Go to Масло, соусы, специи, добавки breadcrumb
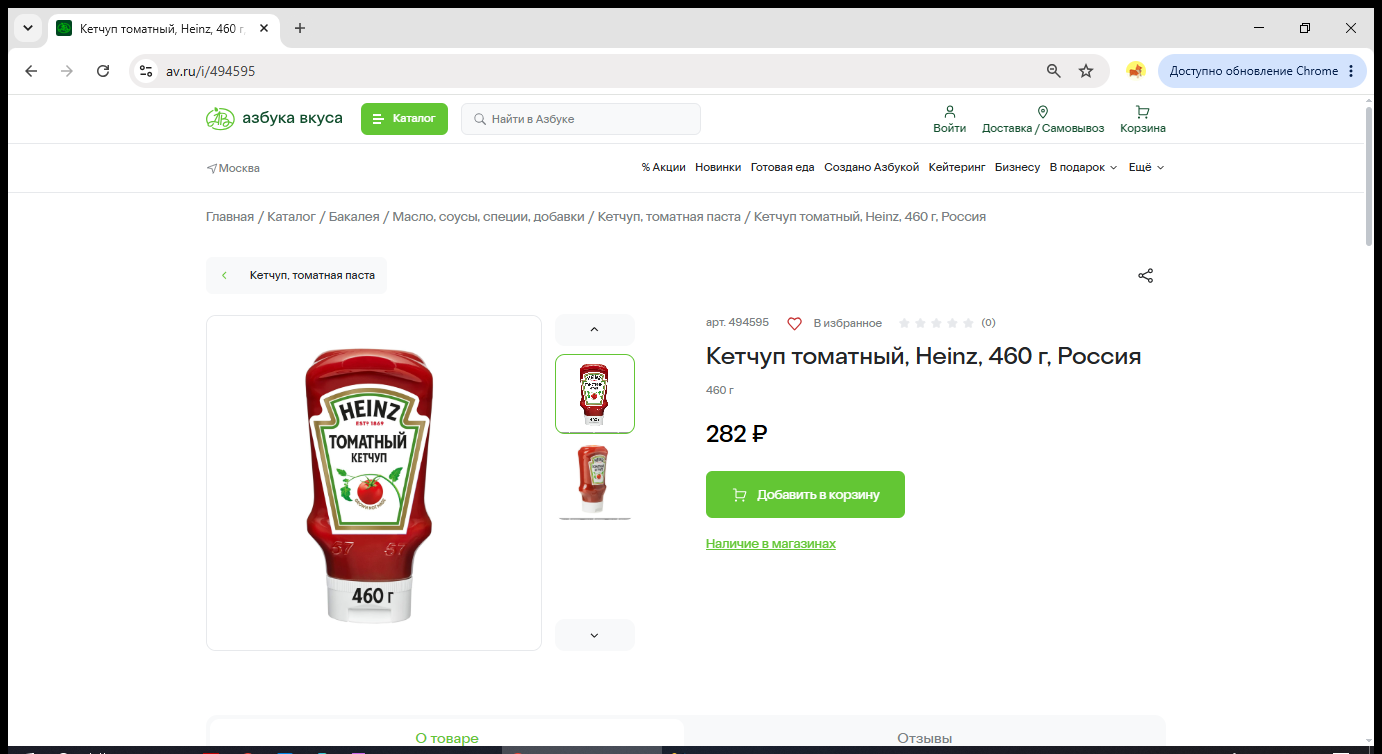Viewport: 1382px width, 754px height. click(x=488, y=217)
